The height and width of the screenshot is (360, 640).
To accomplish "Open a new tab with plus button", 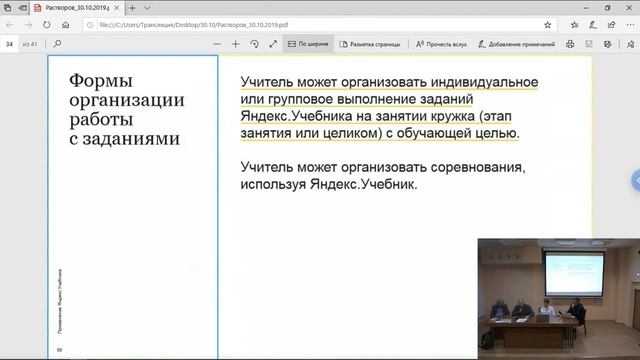I will (x=132, y=8).
